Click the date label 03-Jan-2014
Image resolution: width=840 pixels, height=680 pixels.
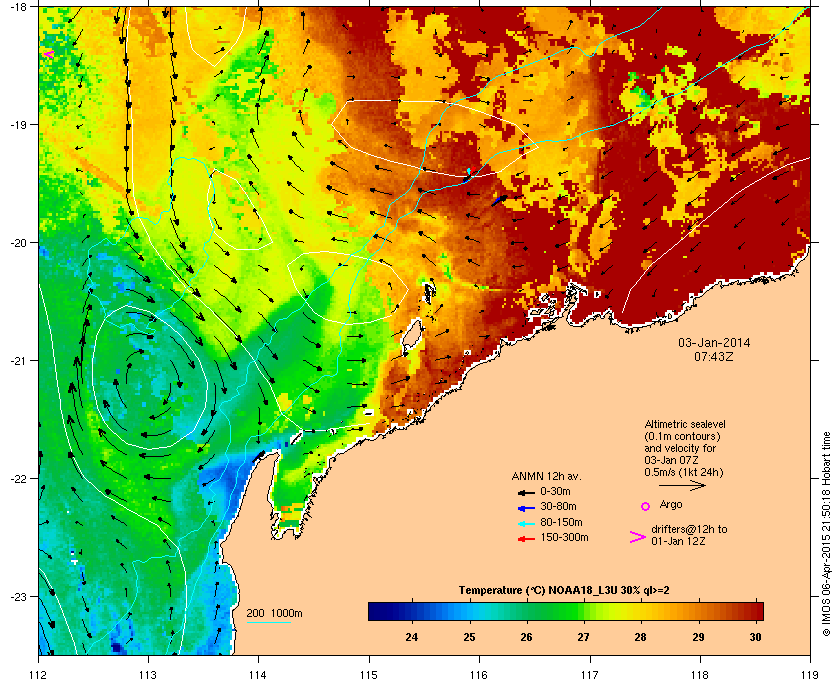(x=714, y=343)
